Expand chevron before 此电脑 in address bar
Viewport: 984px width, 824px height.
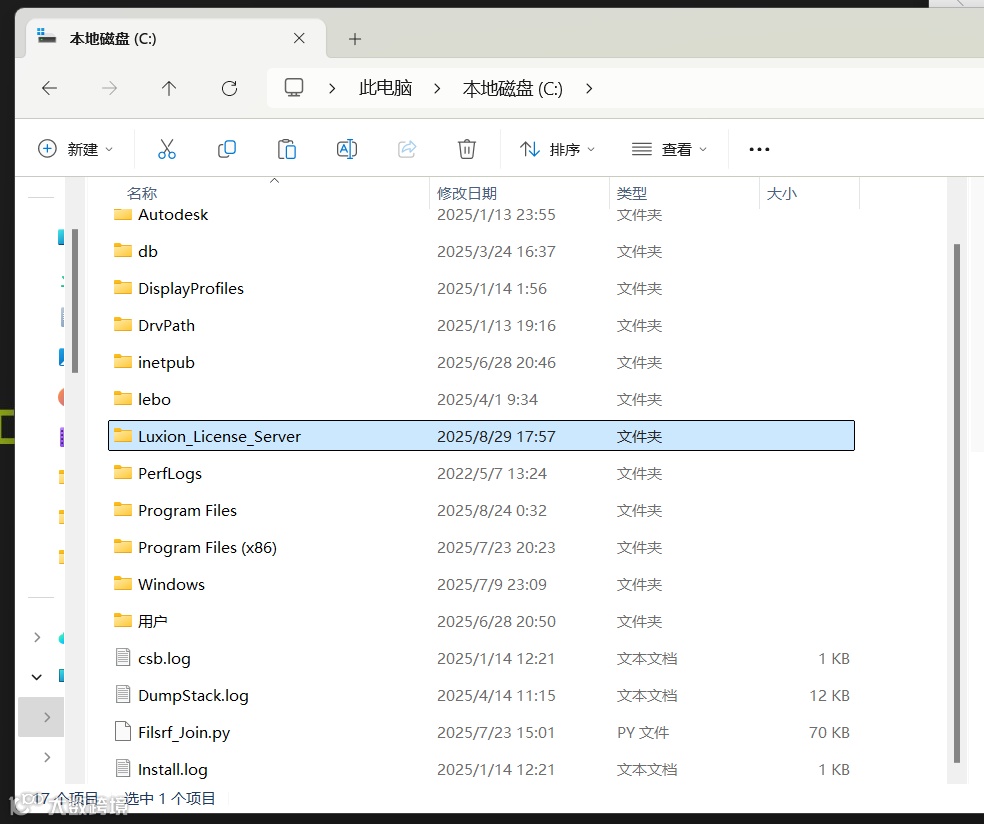[x=332, y=88]
